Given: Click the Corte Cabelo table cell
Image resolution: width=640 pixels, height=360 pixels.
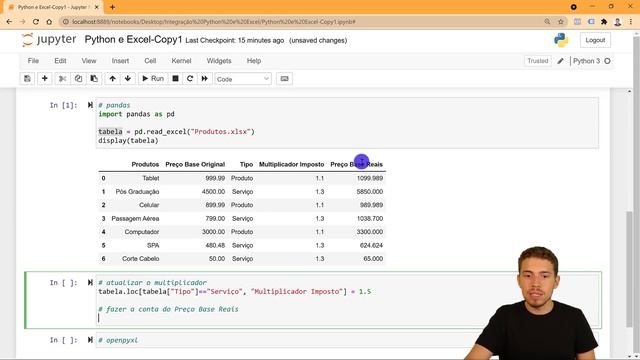Looking at the screenshot, I should click(140, 259).
